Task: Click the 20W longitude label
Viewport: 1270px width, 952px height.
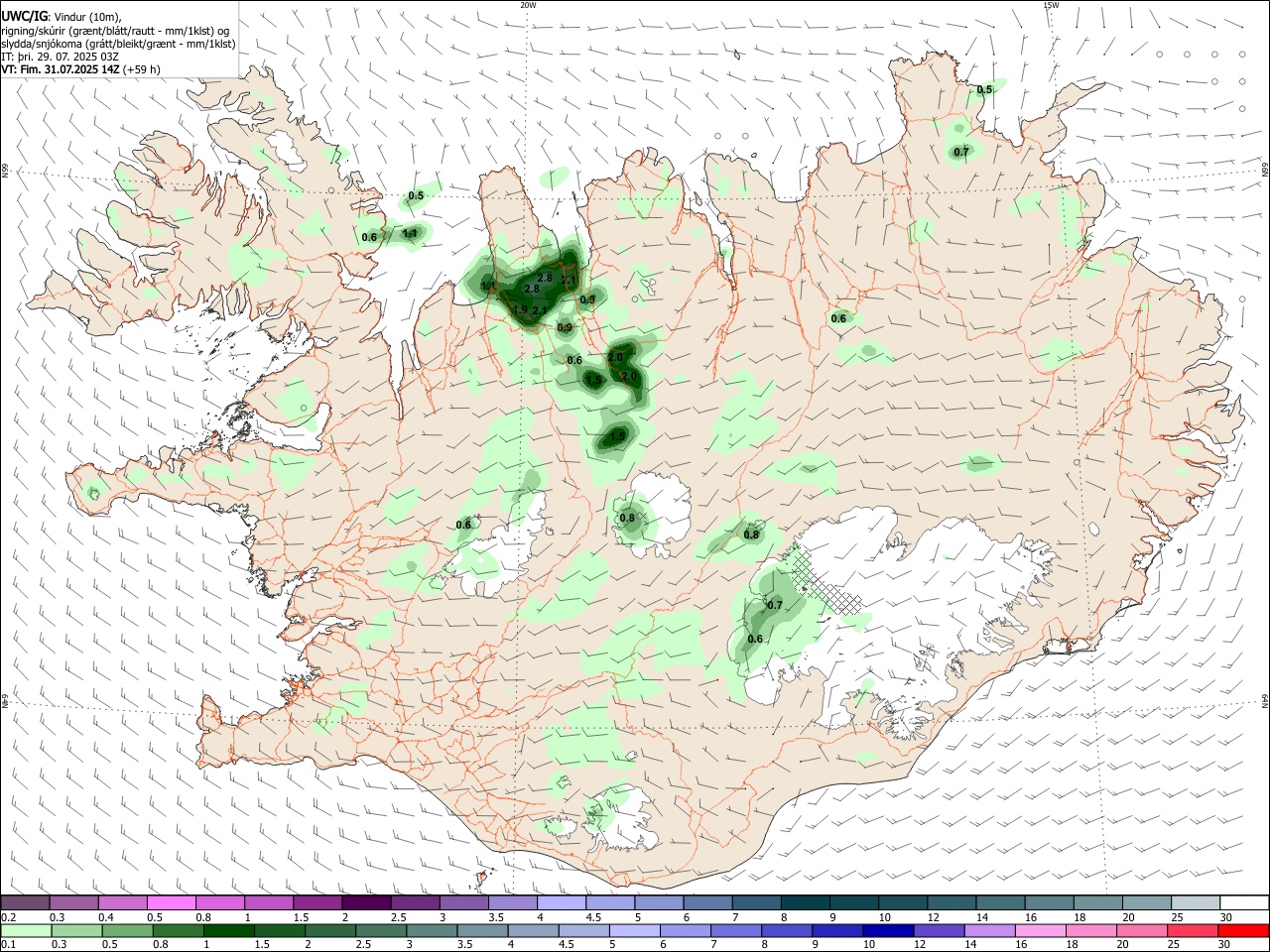Action: point(528,5)
